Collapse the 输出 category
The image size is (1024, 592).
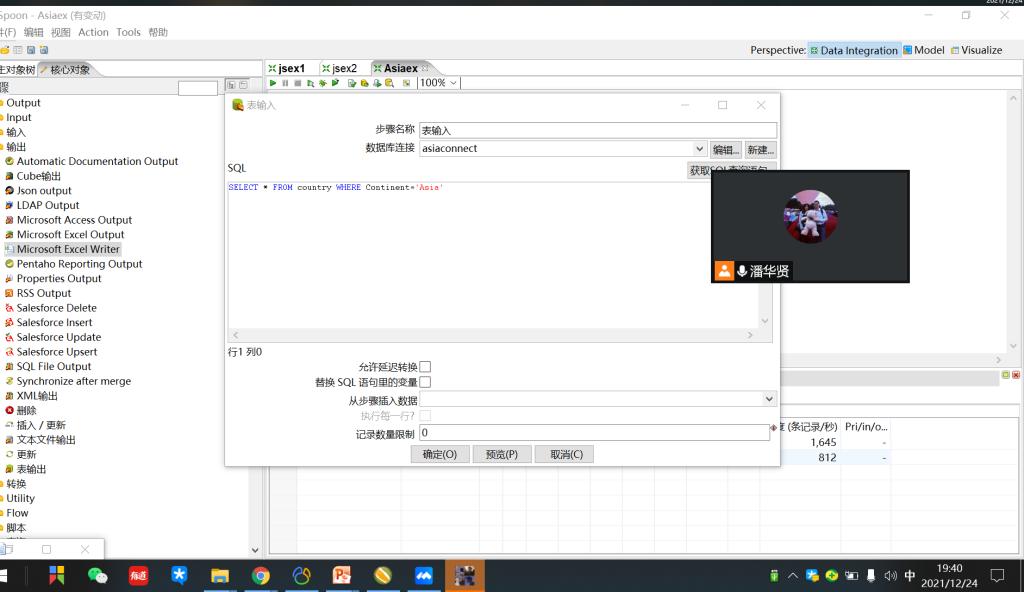[x=16, y=147]
